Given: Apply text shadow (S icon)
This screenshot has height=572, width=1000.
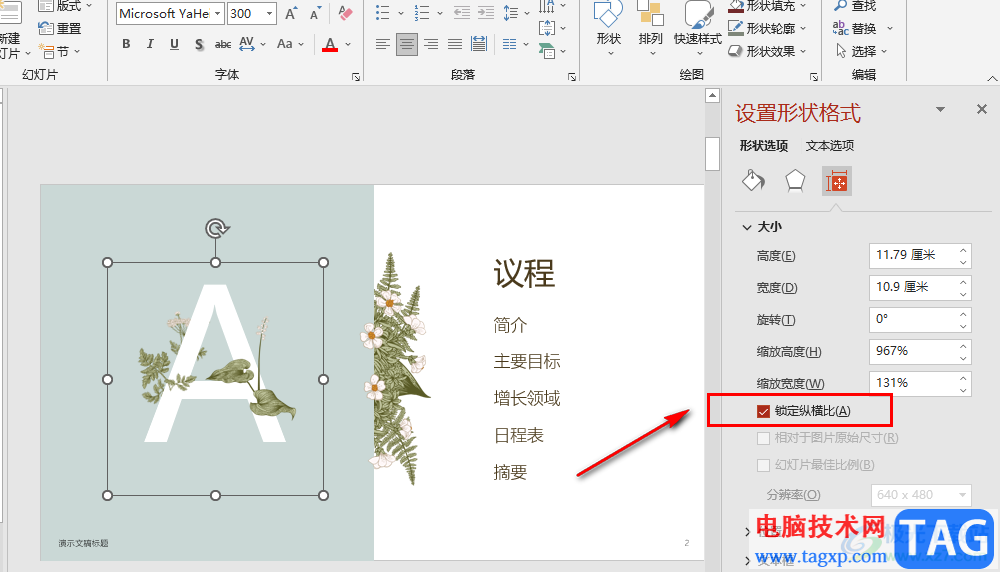Looking at the screenshot, I should [x=199, y=44].
